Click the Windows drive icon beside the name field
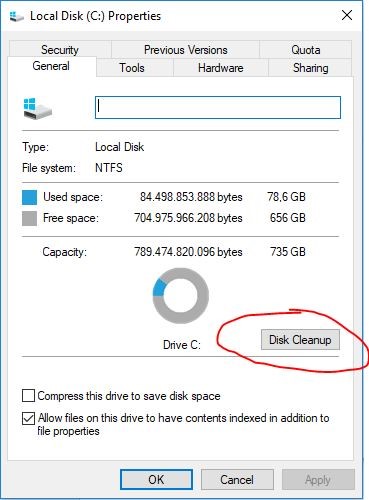The width and height of the screenshot is (369, 500). pos(38,109)
